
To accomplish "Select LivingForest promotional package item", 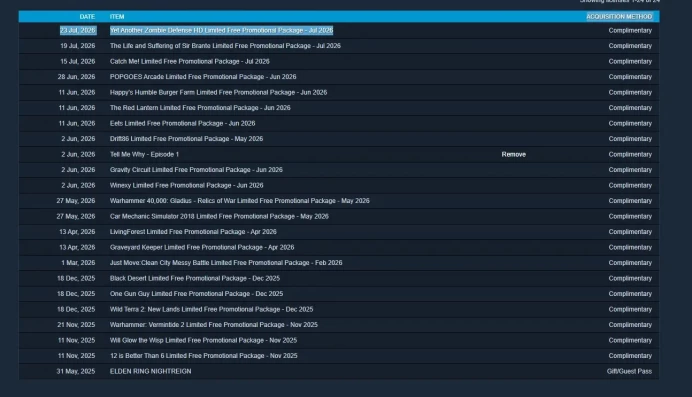I will (x=193, y=232).
